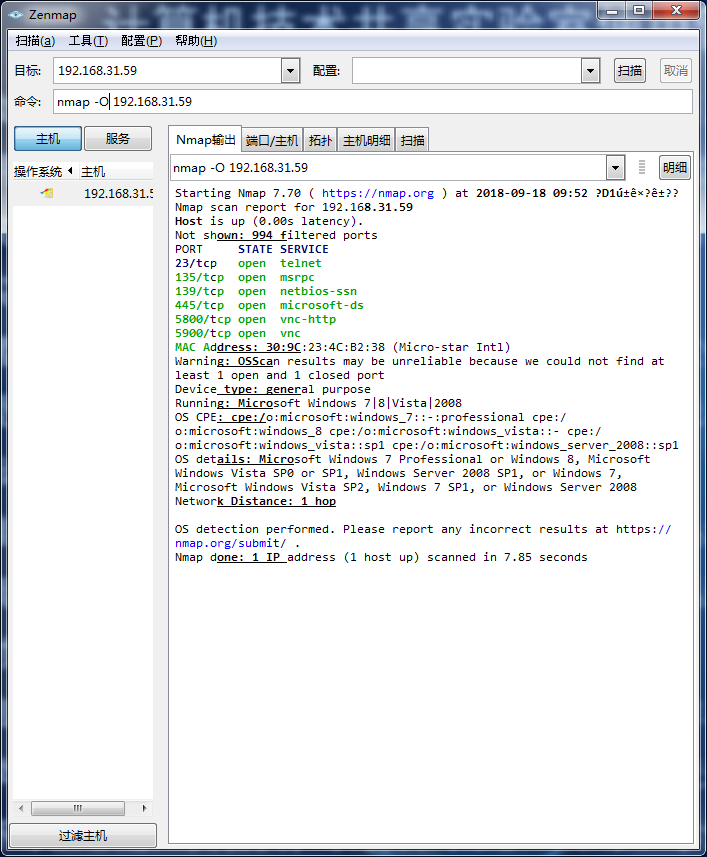Click the 'netbios-ssn' service text
Screen dimensions: 707x857
coord(319,291)
